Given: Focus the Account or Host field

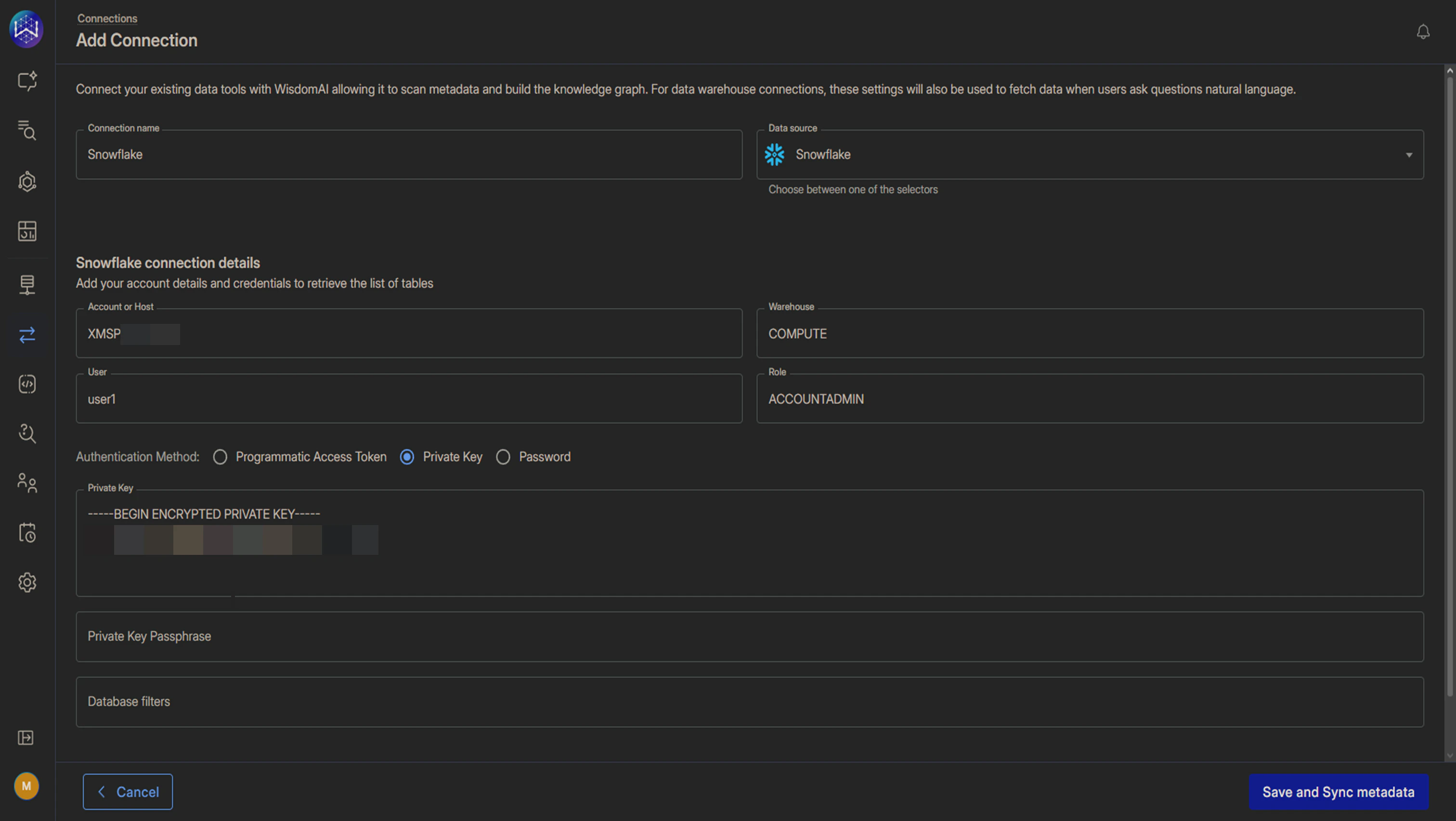Looking at the screenshot, I should (x=409, y=333).
